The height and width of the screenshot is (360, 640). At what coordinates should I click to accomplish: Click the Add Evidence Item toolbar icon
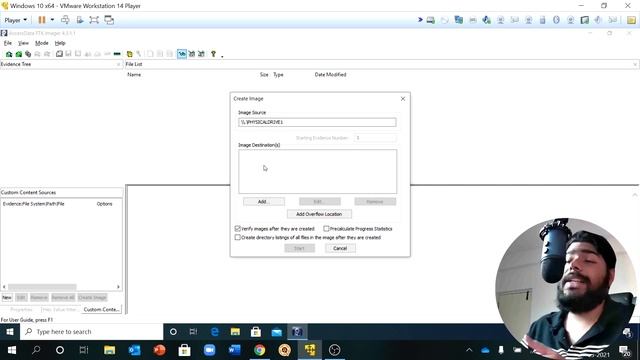9,54
